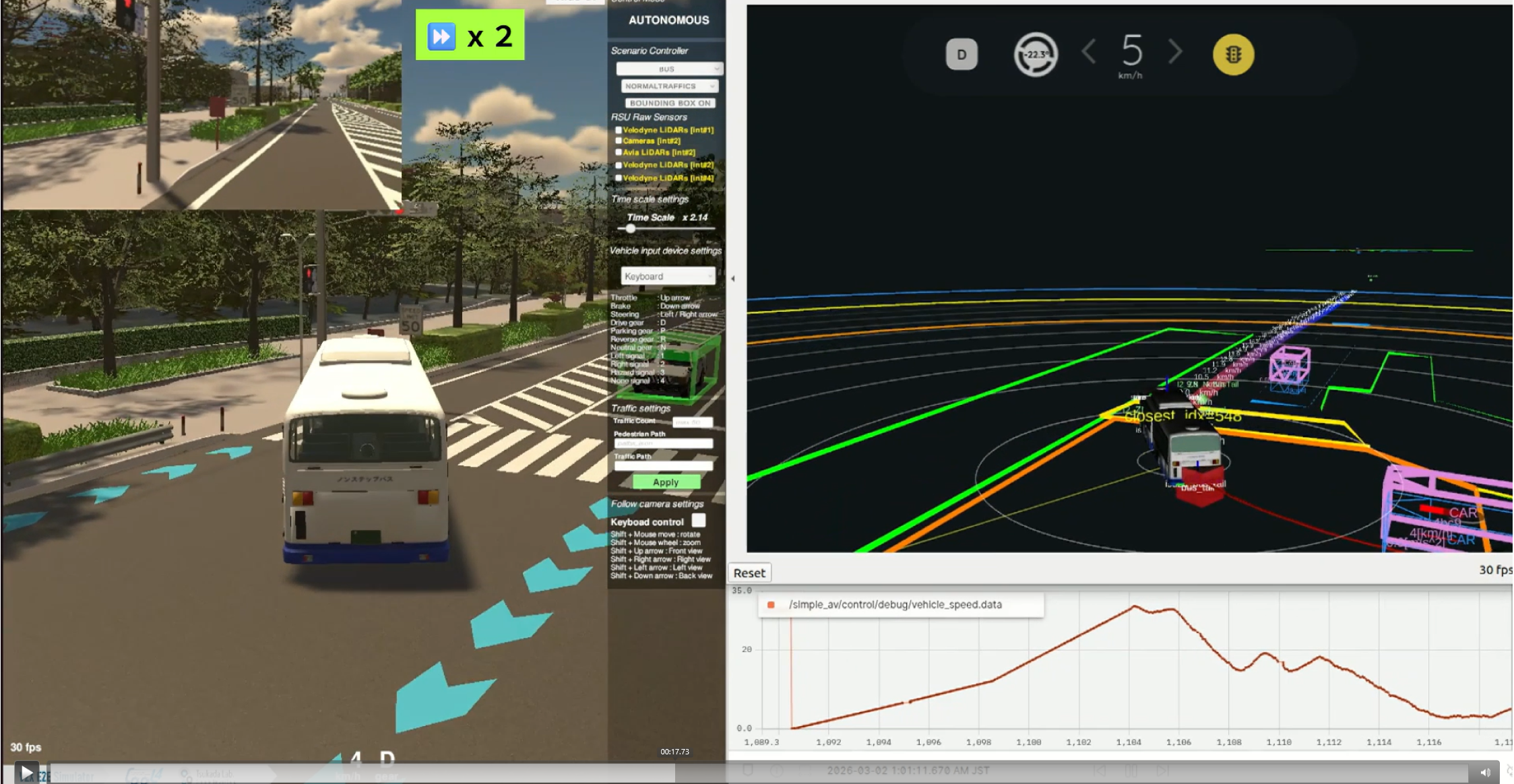Click the 5 km/h speed readout
The height and width of the screenshot is (784, 1514).
pos(1131,57)
